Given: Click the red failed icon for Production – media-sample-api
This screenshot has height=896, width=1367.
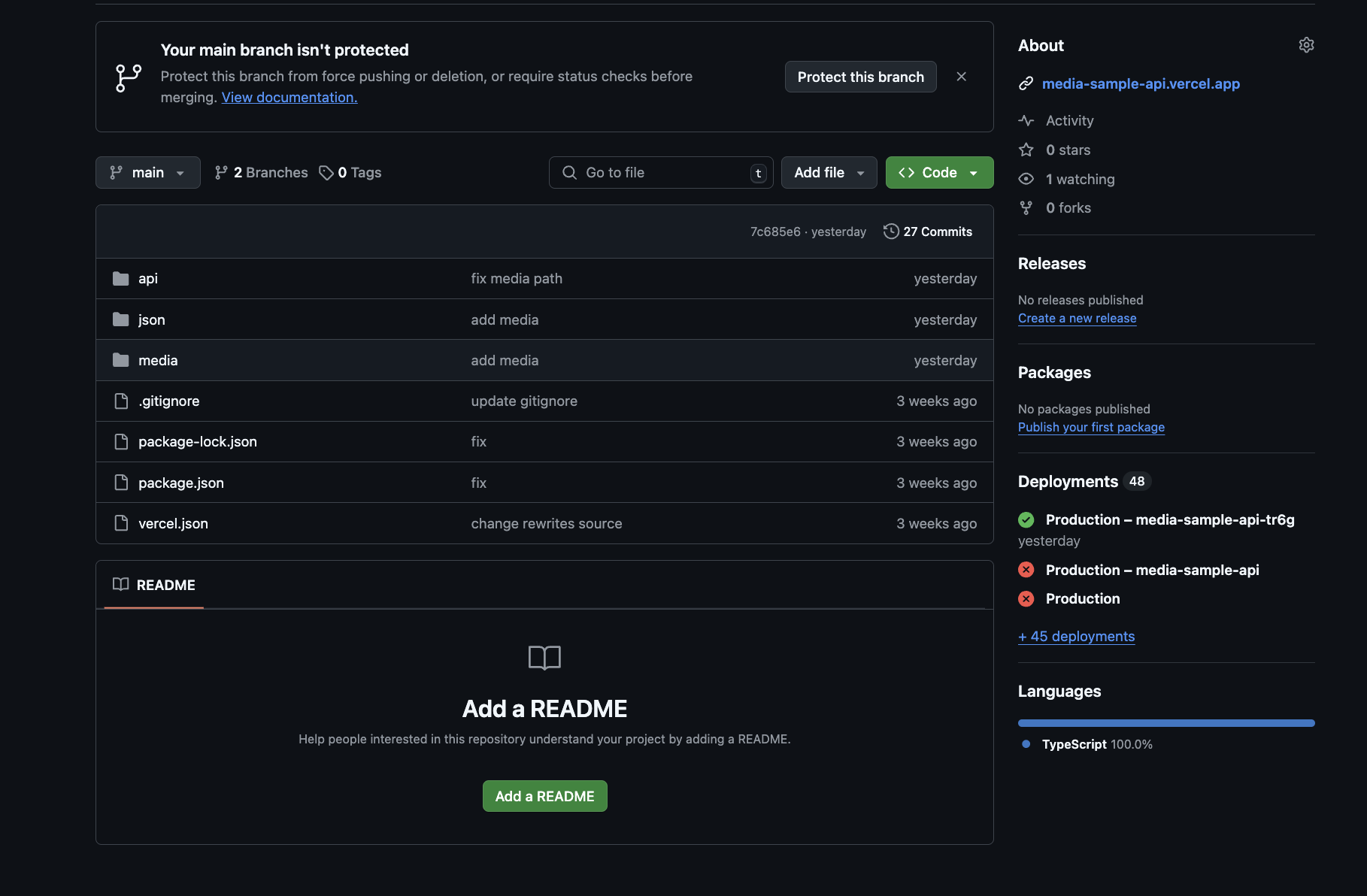Looking at the screenshot, I should pos(1026,570).
